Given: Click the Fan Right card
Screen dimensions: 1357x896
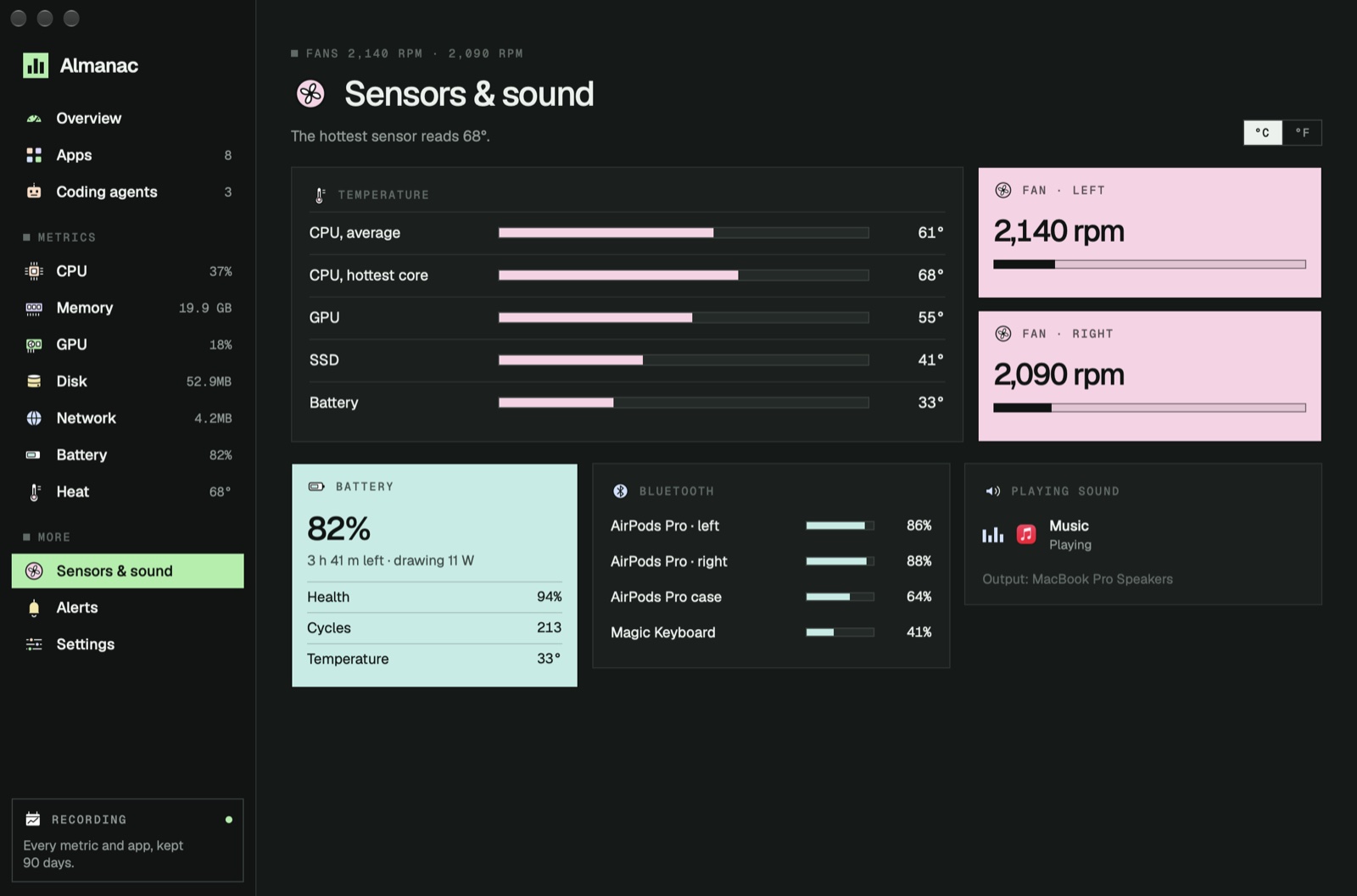Looking at the screenshot, I should (1149, 376).
